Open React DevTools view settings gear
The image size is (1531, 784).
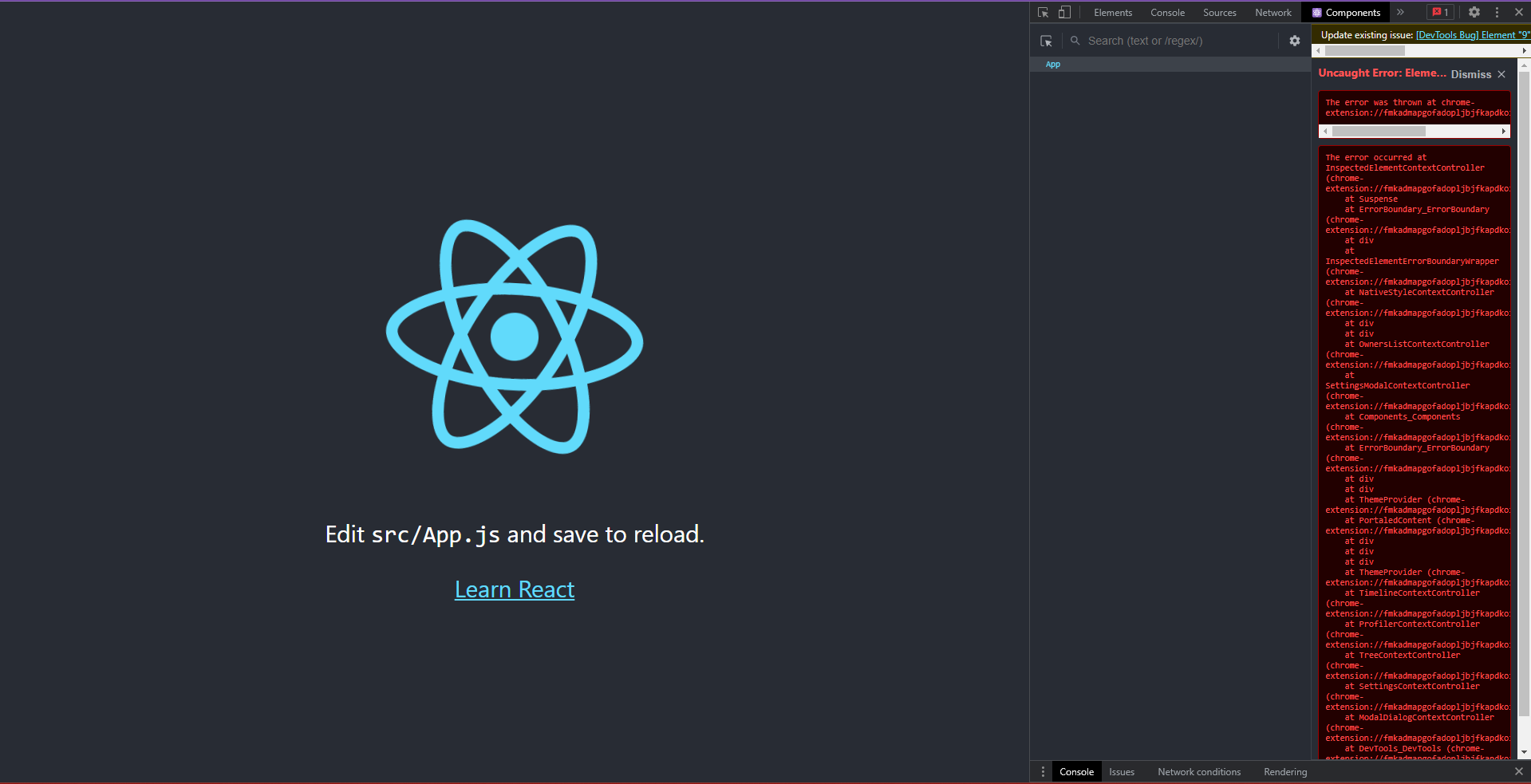click(1294, 41)
